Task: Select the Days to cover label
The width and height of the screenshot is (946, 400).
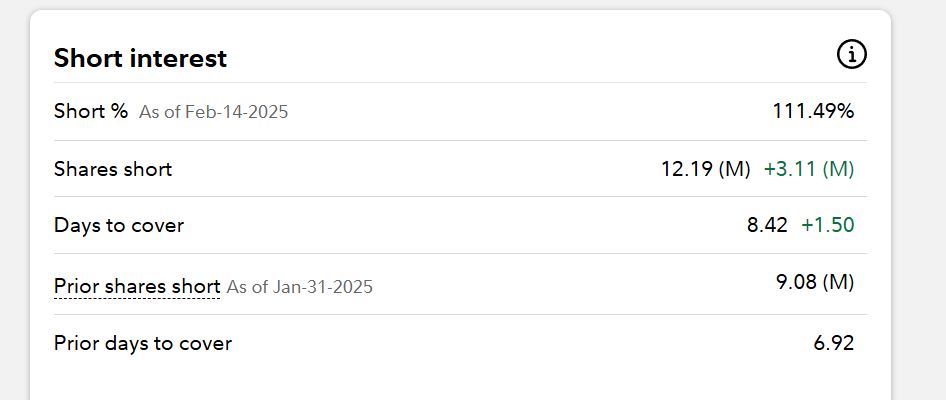Action: pos(119,225)
